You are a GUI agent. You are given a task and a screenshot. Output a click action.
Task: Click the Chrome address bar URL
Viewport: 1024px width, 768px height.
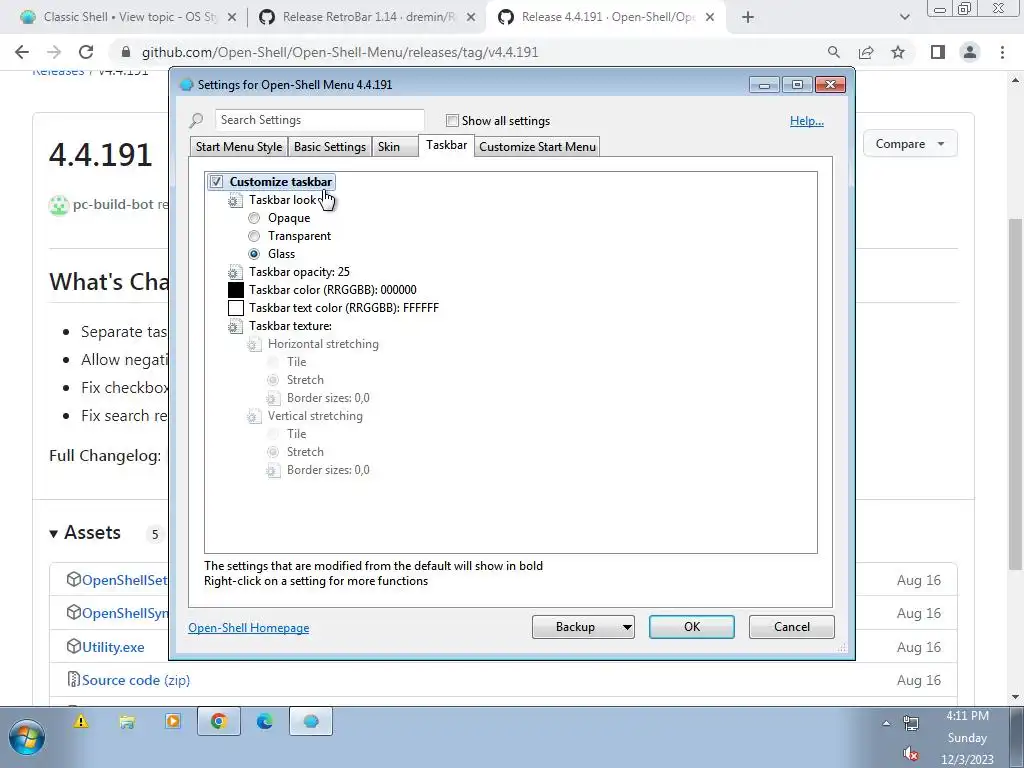(340, 52)
